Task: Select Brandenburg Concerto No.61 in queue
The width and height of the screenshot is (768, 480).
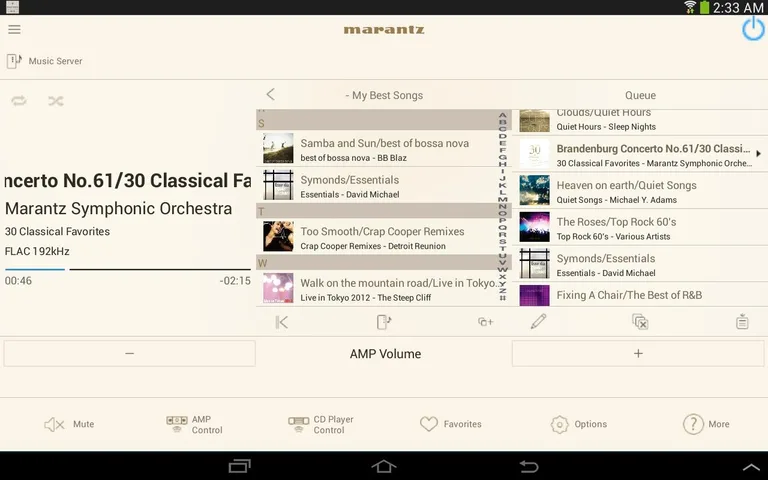Action: click(x=640, y=154)
